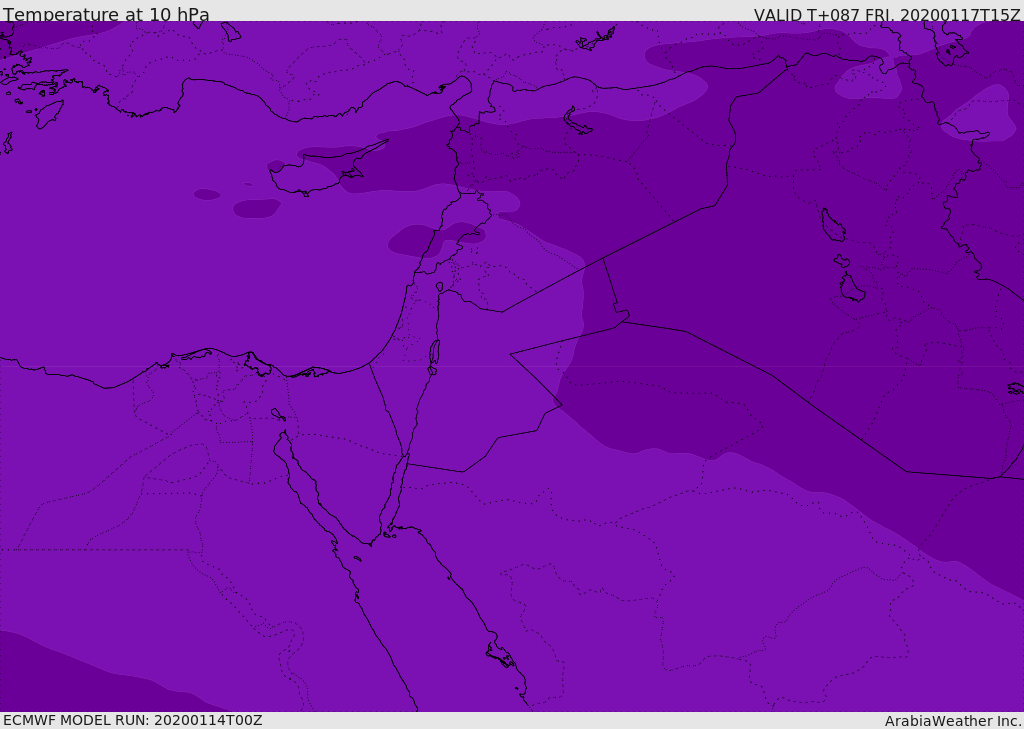Image resolution: width=1024 pixels, height=729 pixels.
Task: Click the "Temperature at 10 hPa" title
Action: (x=106, y=14)
